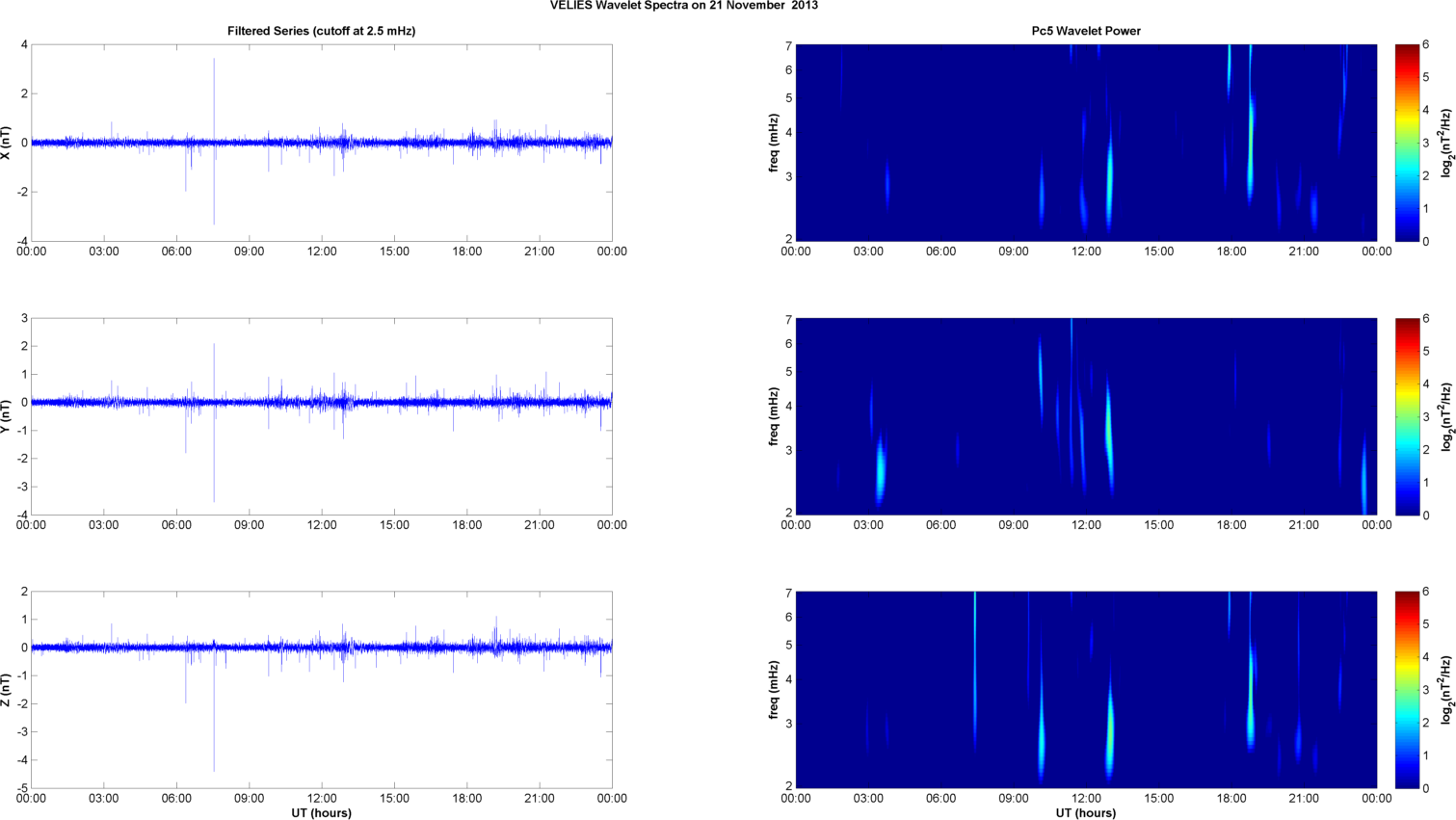Click the 'freq (mHz)' label of bottom wavelet plot
Image resolution: width=1456 pixels, height=820 pixels.
pos(774,690)
